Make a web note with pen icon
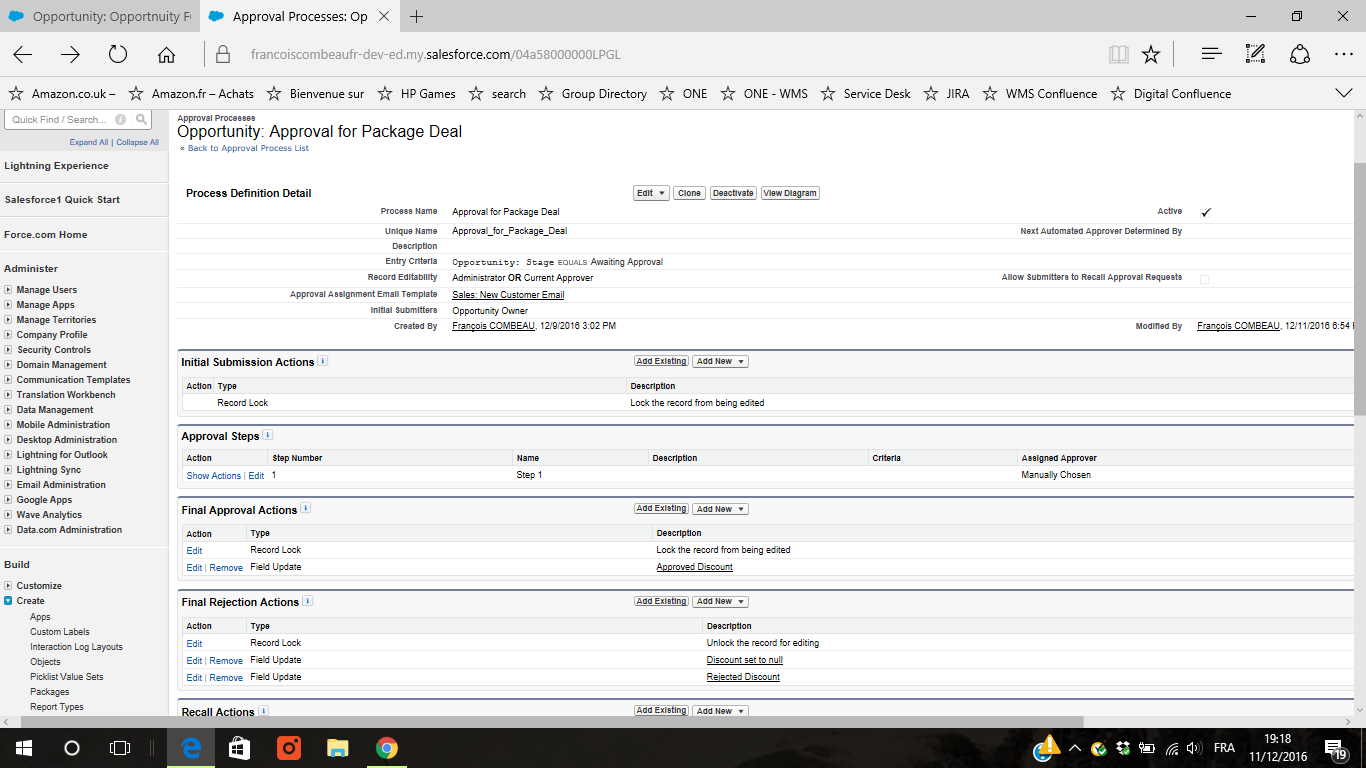This screenshot has height=768, width=1366. [1256, 54]
